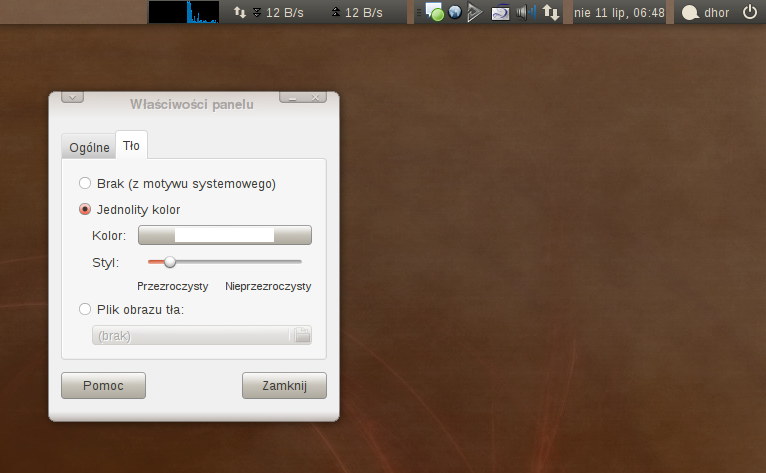The image size is (766, 473).
Task: Click the Nieprzezroczysty label
Action: [268, 286]
